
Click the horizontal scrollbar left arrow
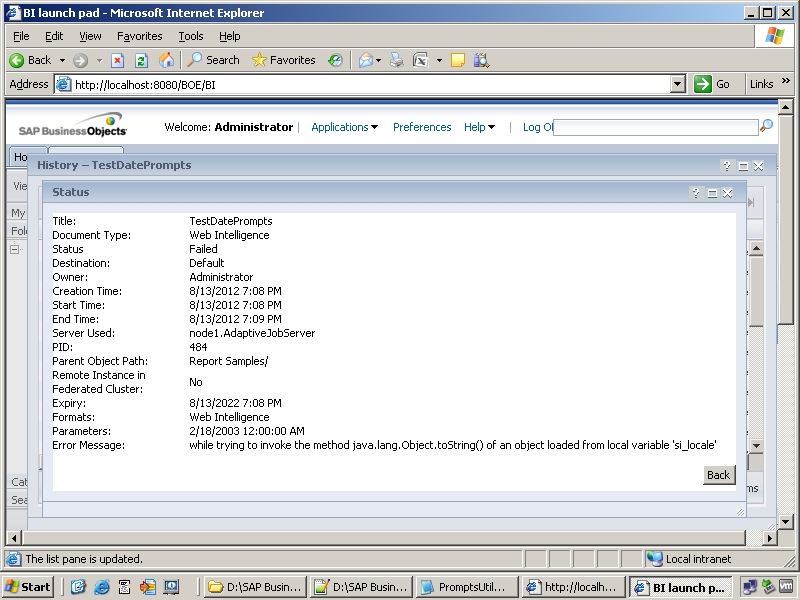pyautogui.click(x=14, y=538)
